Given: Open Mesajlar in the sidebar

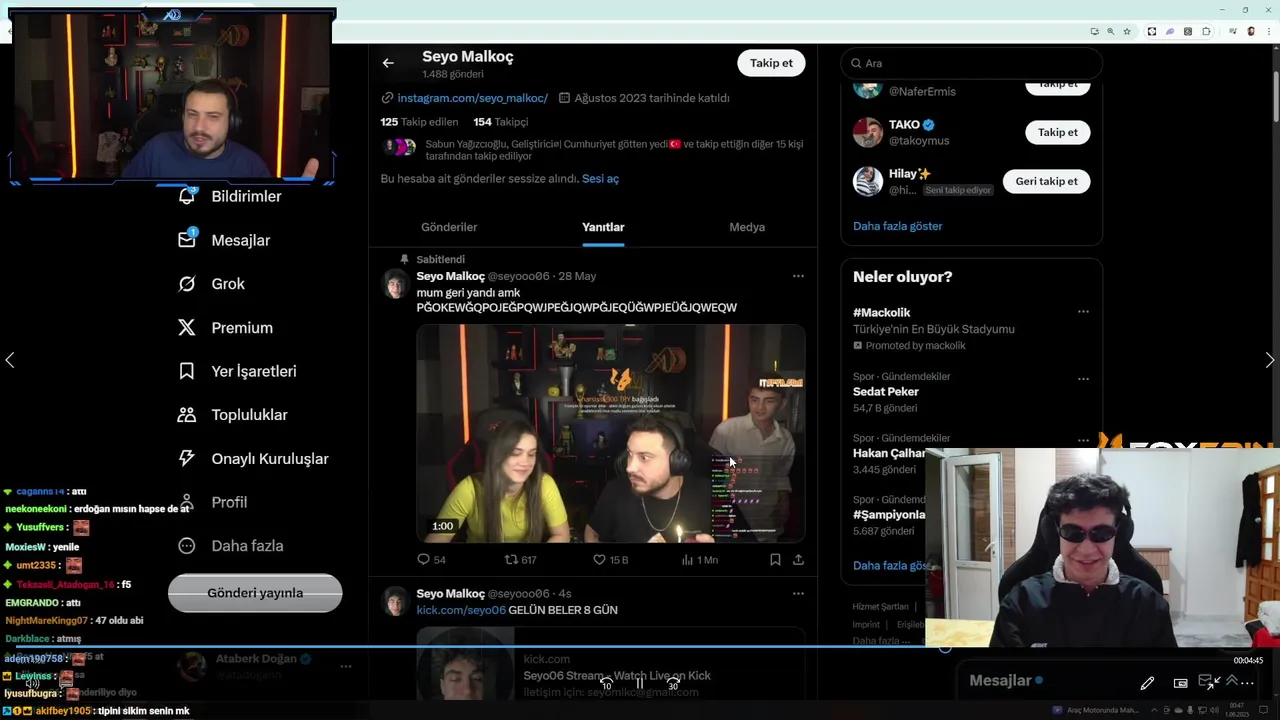Looking at the screenshot, I should (x=225, y=240).
